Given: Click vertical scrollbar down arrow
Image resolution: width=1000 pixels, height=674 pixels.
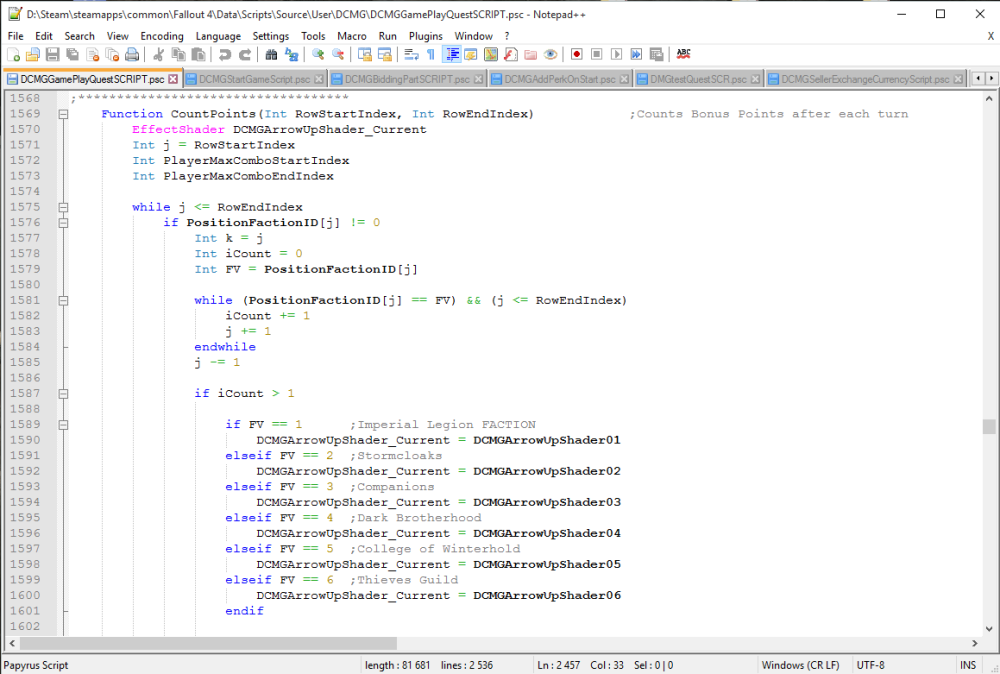Looking at the screenshot, I should [989, 629].
